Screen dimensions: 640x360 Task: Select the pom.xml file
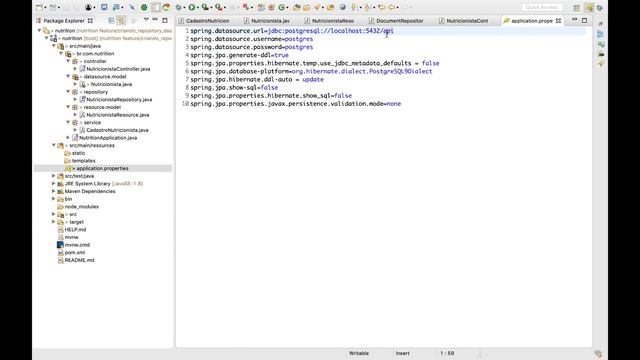[x=75, y=253]
